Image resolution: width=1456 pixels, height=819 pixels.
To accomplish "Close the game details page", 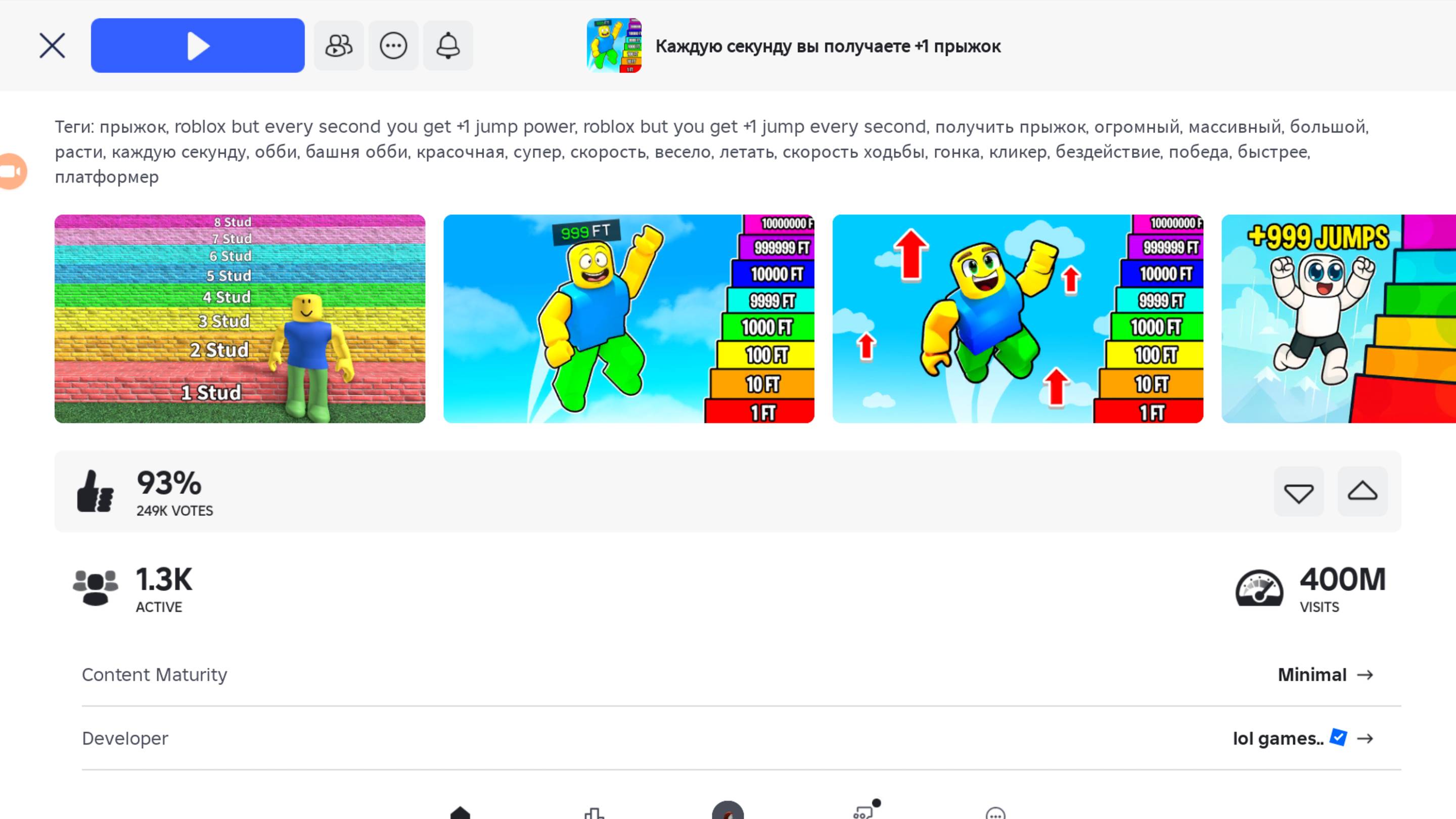I will pos(52,46).
